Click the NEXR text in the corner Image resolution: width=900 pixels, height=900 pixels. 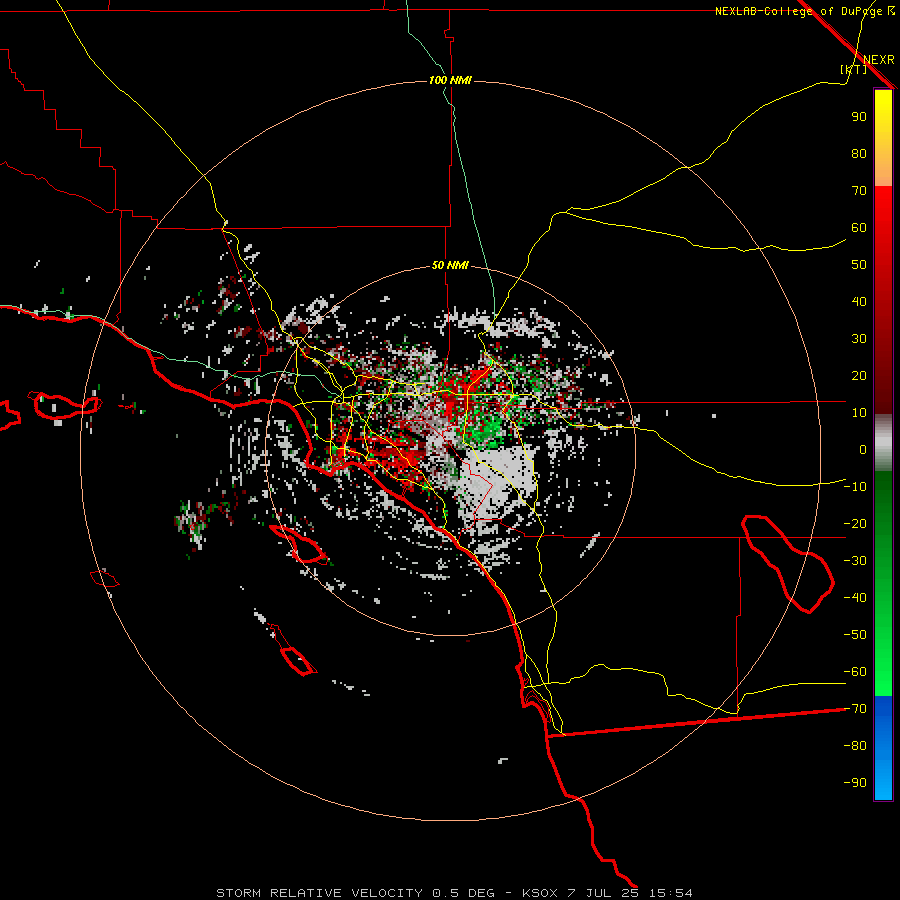[879, 60]
